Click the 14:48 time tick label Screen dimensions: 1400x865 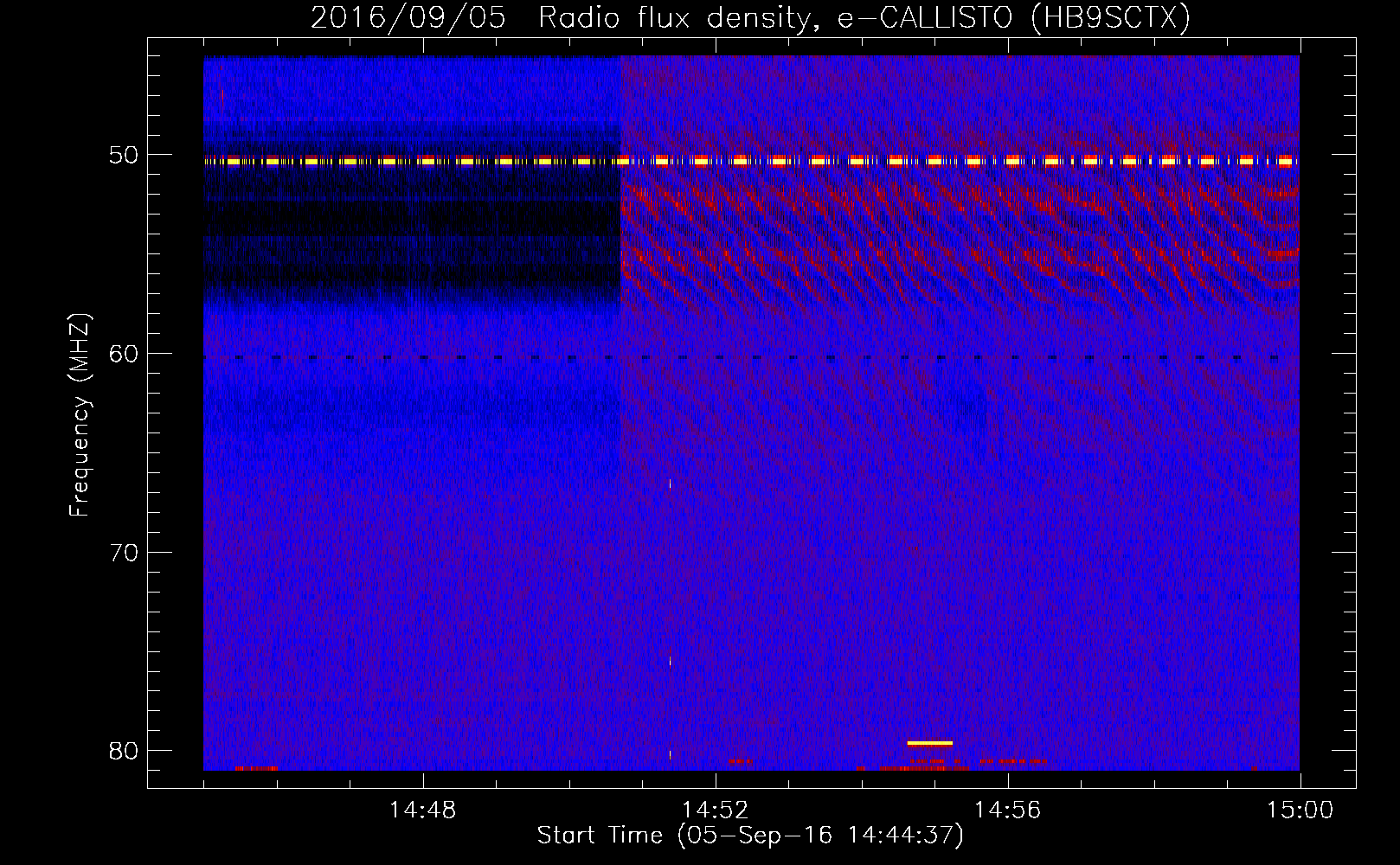tap(422, 811)
